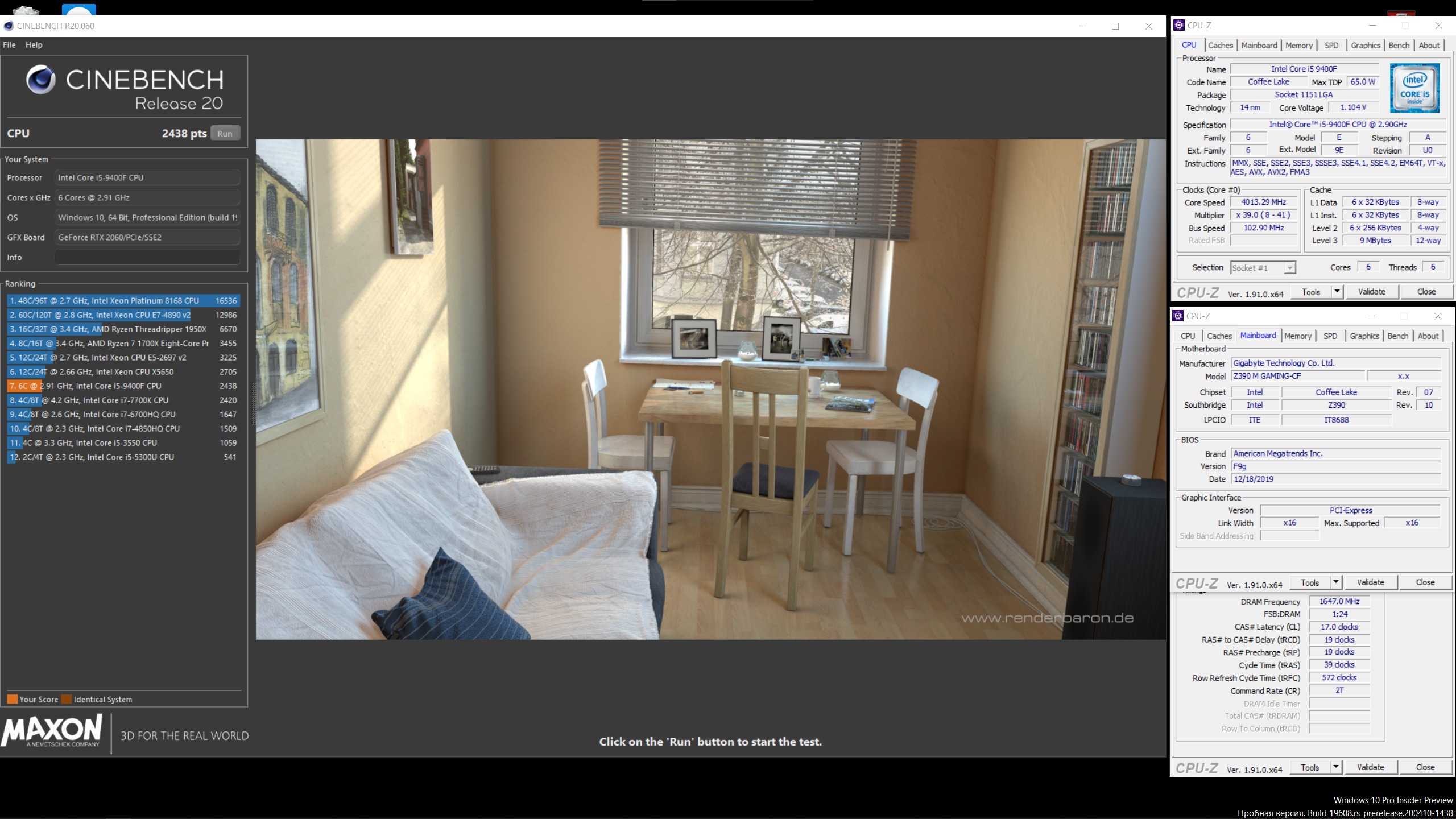This screenshot has height=819, width=1456.
Task: Click Close button in bottom CPU-Z window
Action: coord(1425,767)
